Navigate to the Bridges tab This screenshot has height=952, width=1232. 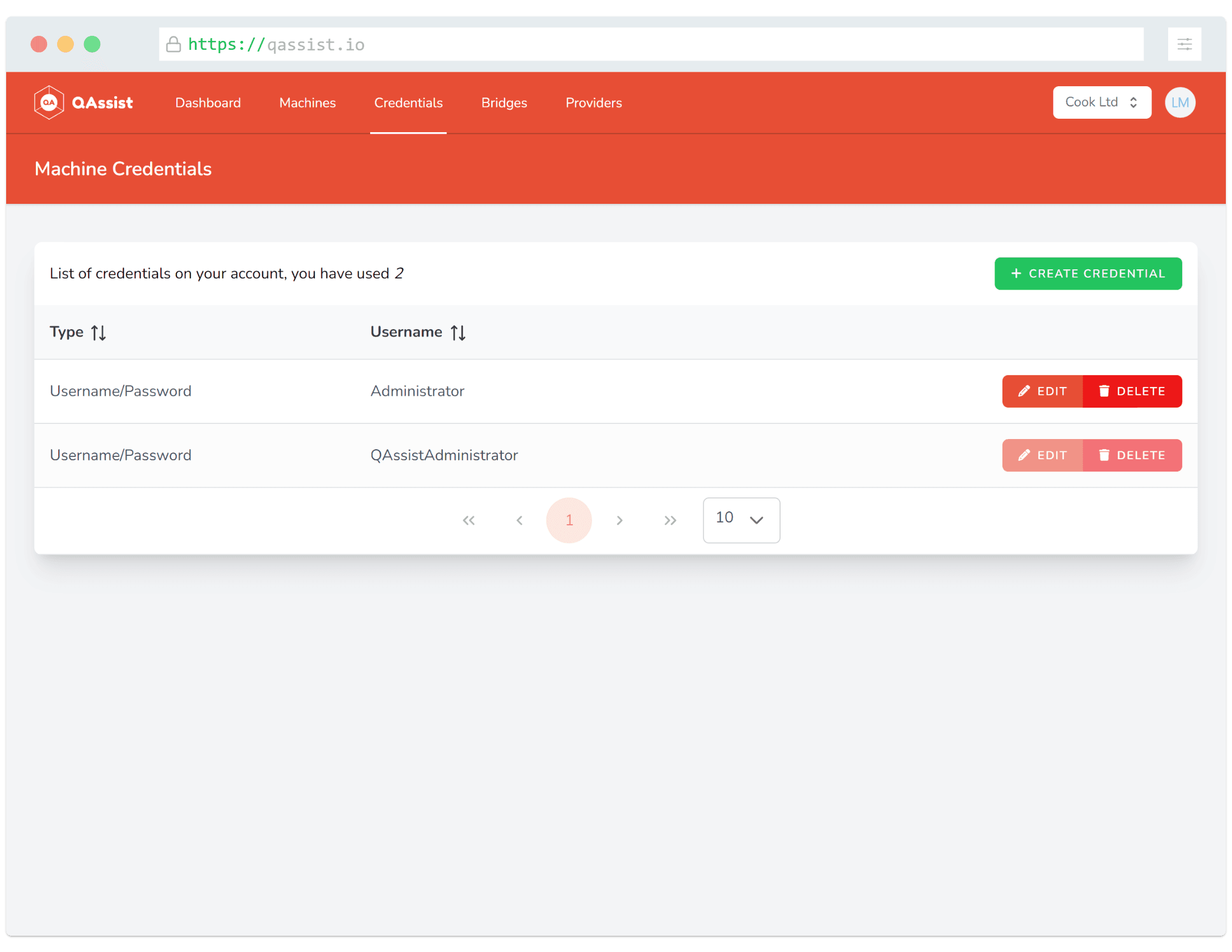coord(504,102)
